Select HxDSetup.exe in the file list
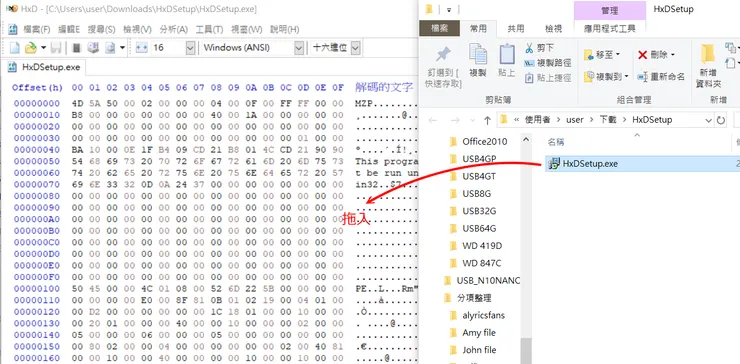This screenshot has width=740, height=364. pos(642,164)
